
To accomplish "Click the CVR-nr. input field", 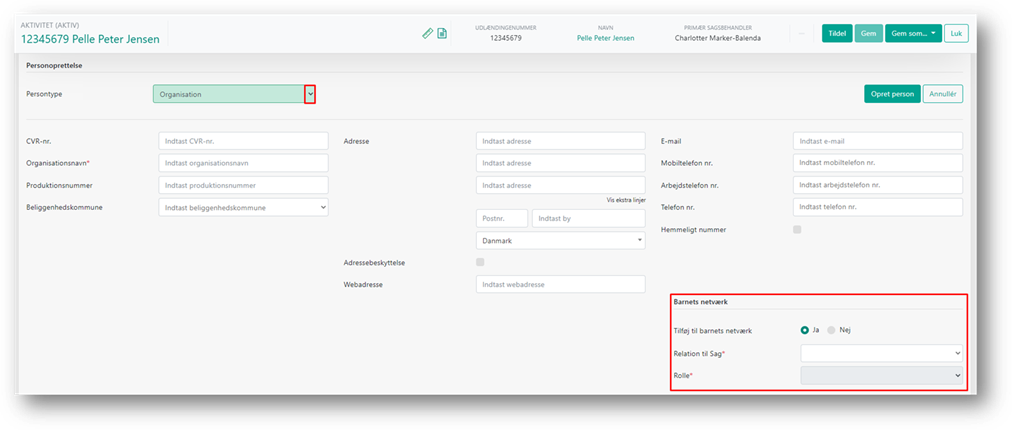I will coord(243,141).
